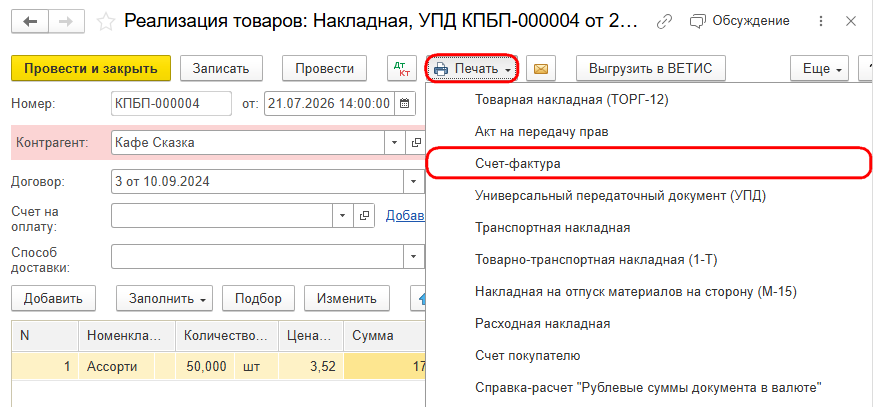Click the Изменить button
The height and width of the screenshot is (407, 875).
point(347,298)
